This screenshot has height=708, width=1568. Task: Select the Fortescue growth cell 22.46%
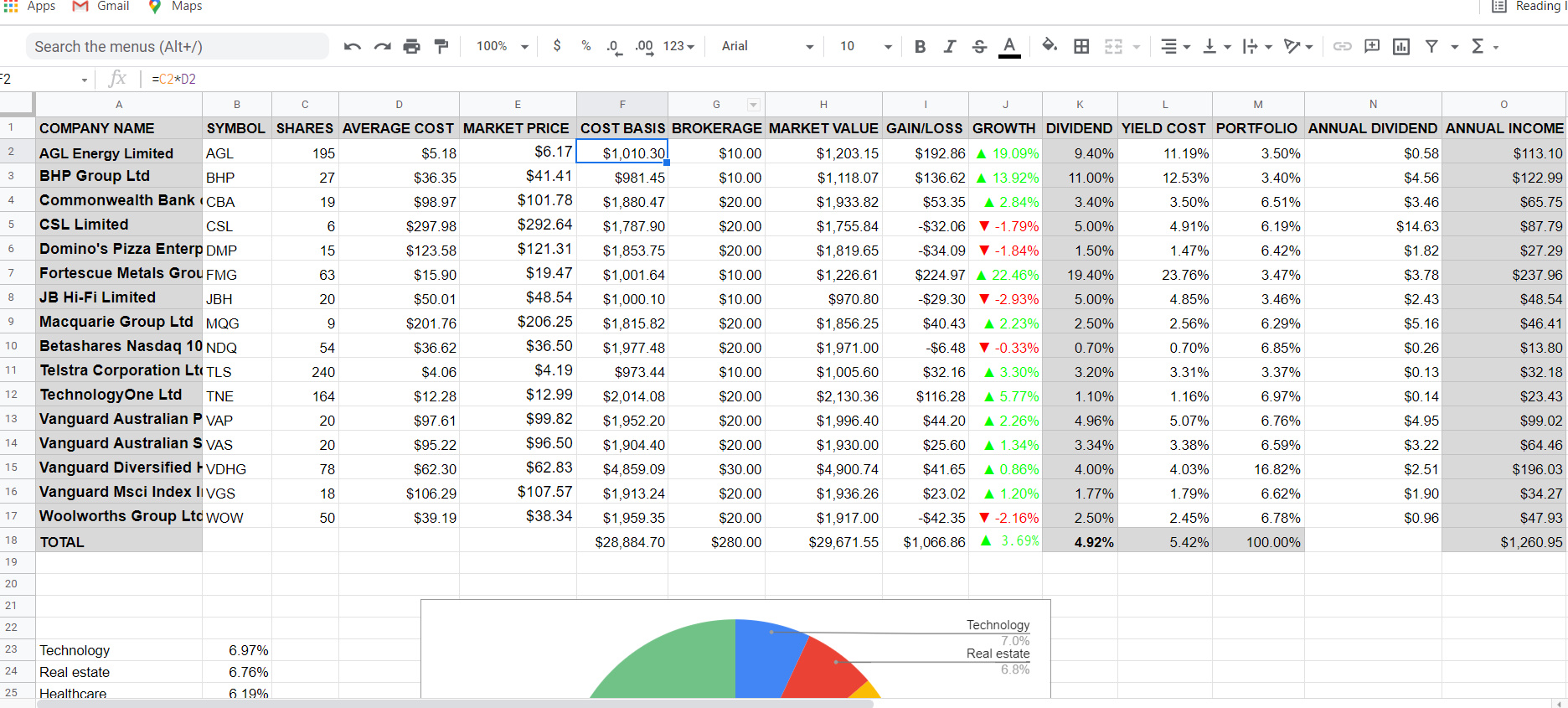click(1006, 274)
